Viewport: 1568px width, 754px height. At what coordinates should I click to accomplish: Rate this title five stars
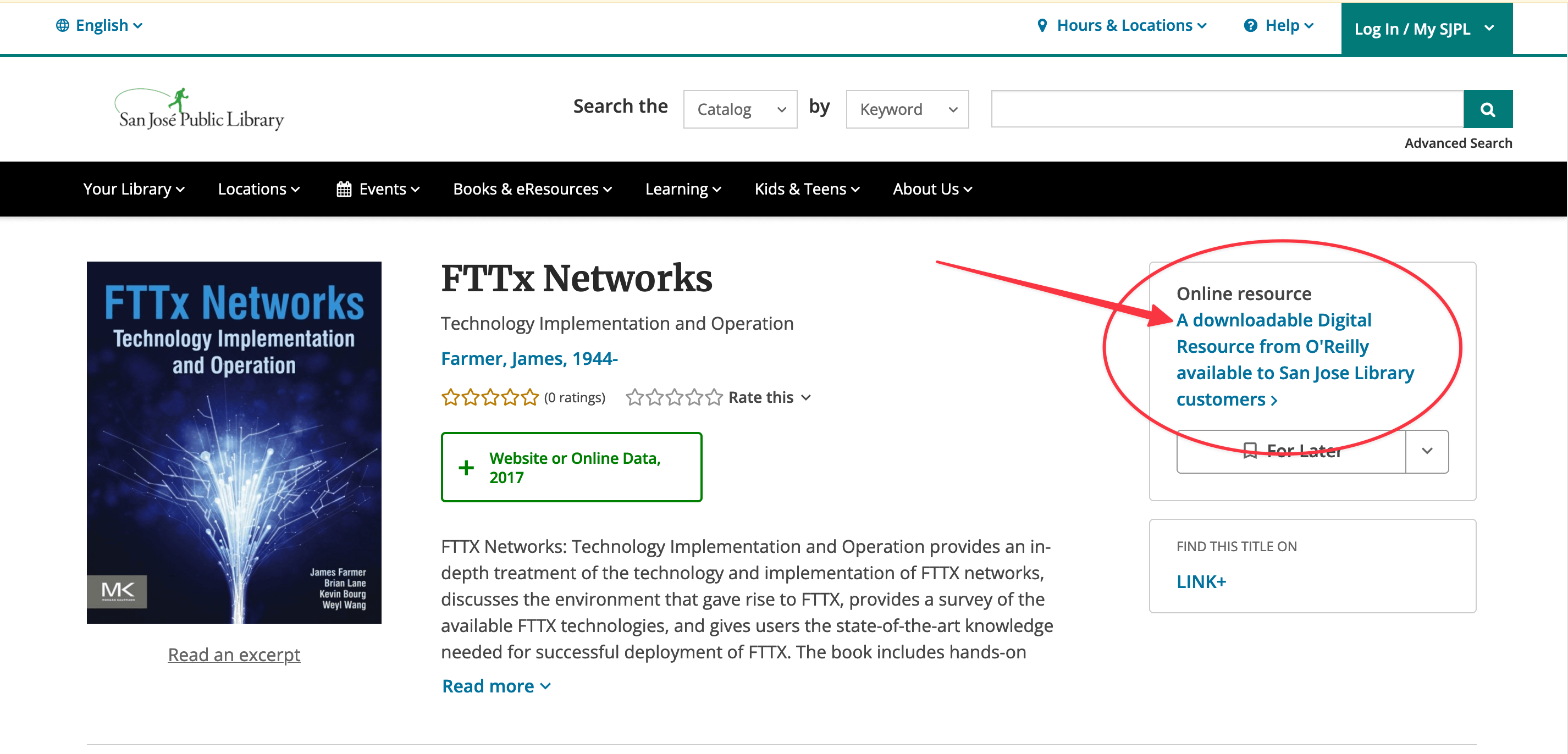(x=714, y=397)
